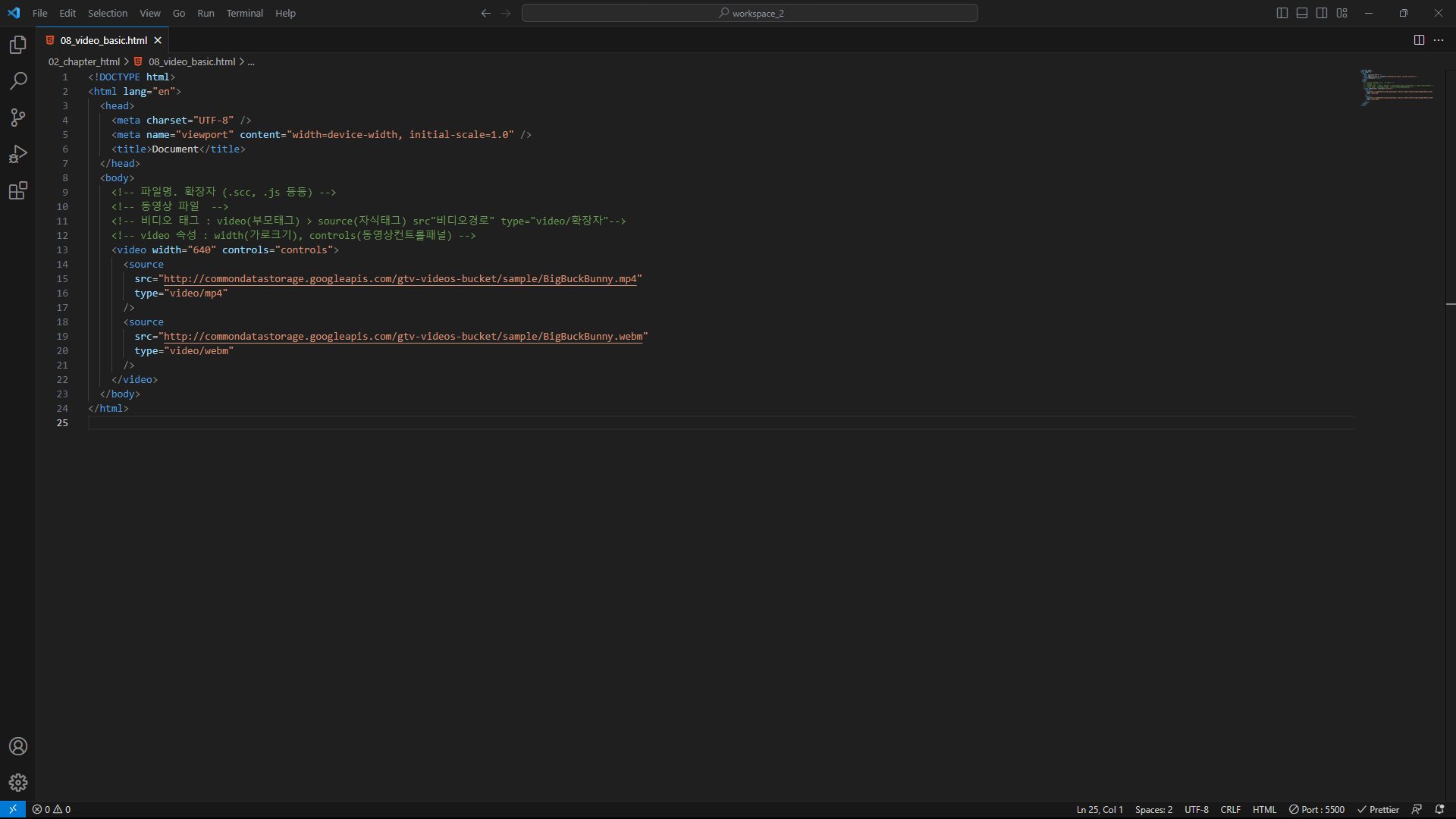Viewport: 1456px width, 819px height.
Task: Open the Search view icon
Action: pyautogui.click(x=18, y=81)
